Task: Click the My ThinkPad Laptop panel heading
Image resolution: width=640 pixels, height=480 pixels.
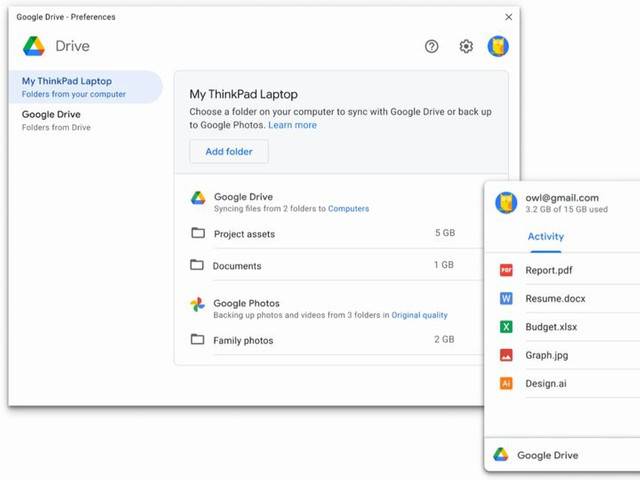Action: tap(244, 95)
